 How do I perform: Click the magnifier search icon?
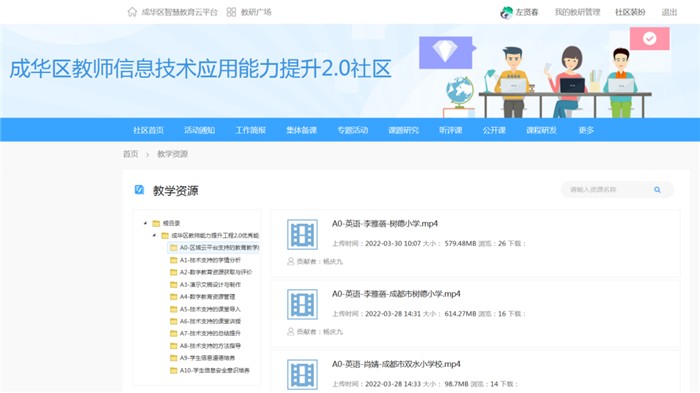point(657,190)
